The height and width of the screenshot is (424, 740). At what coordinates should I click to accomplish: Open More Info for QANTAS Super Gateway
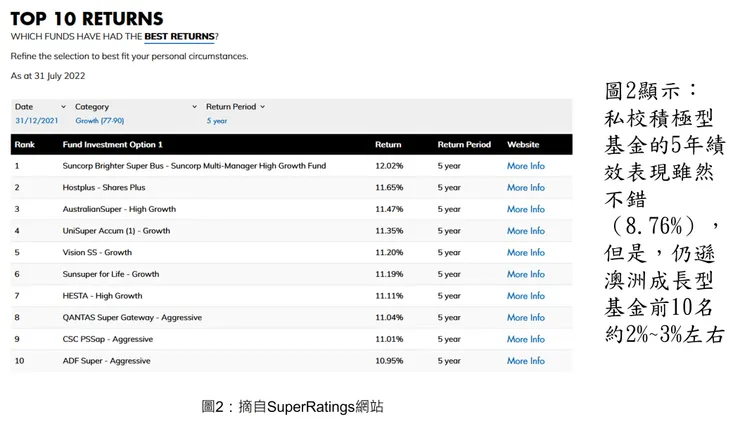(526, 318)
